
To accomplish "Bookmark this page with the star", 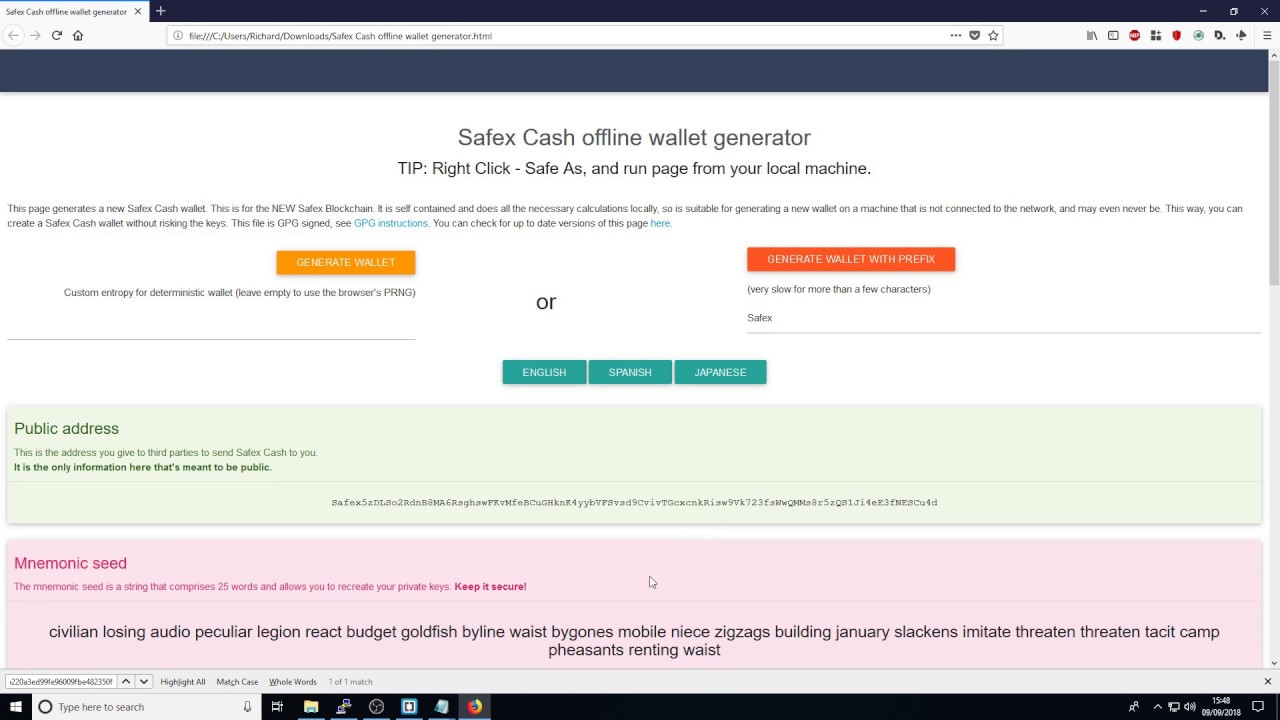I will (x=993, y=35).
